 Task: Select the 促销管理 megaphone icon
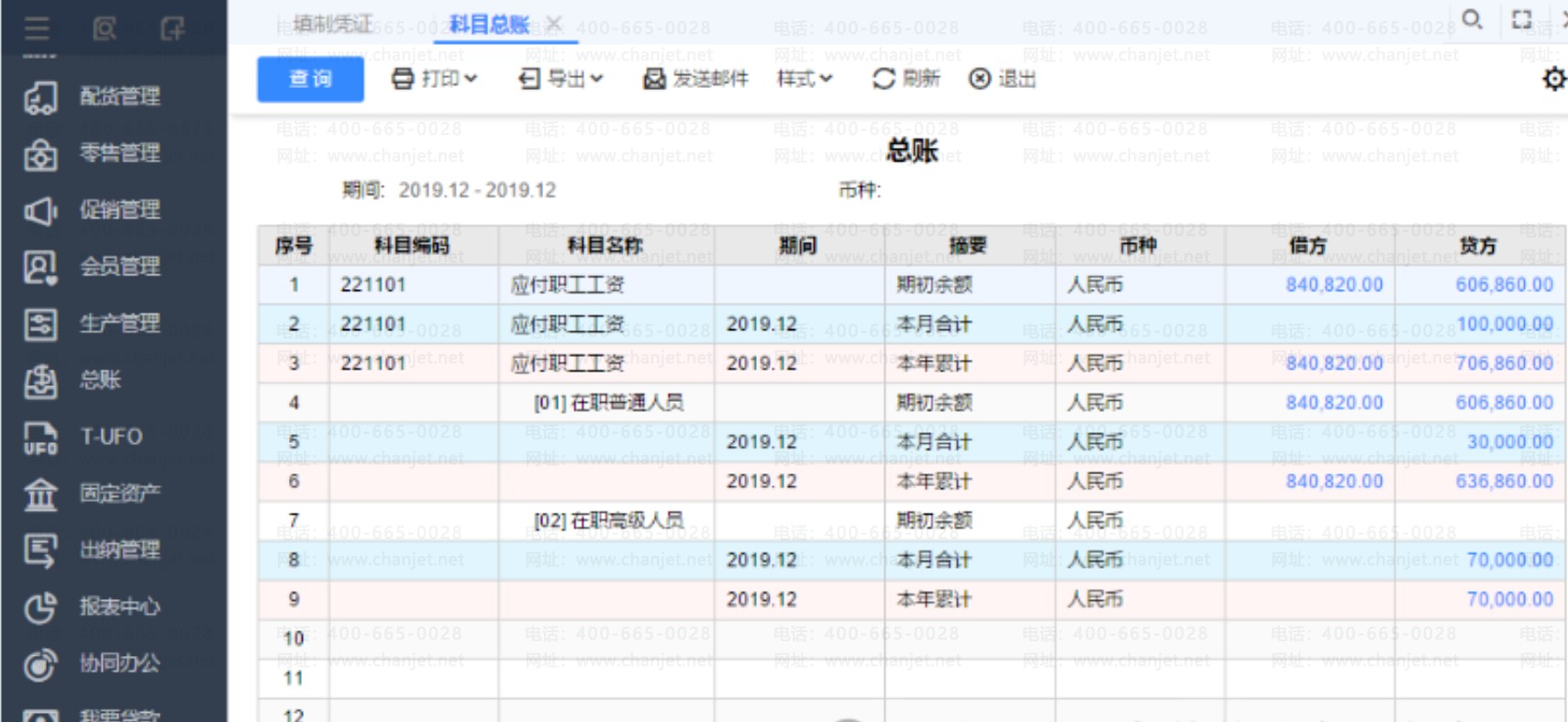point(40,210)
